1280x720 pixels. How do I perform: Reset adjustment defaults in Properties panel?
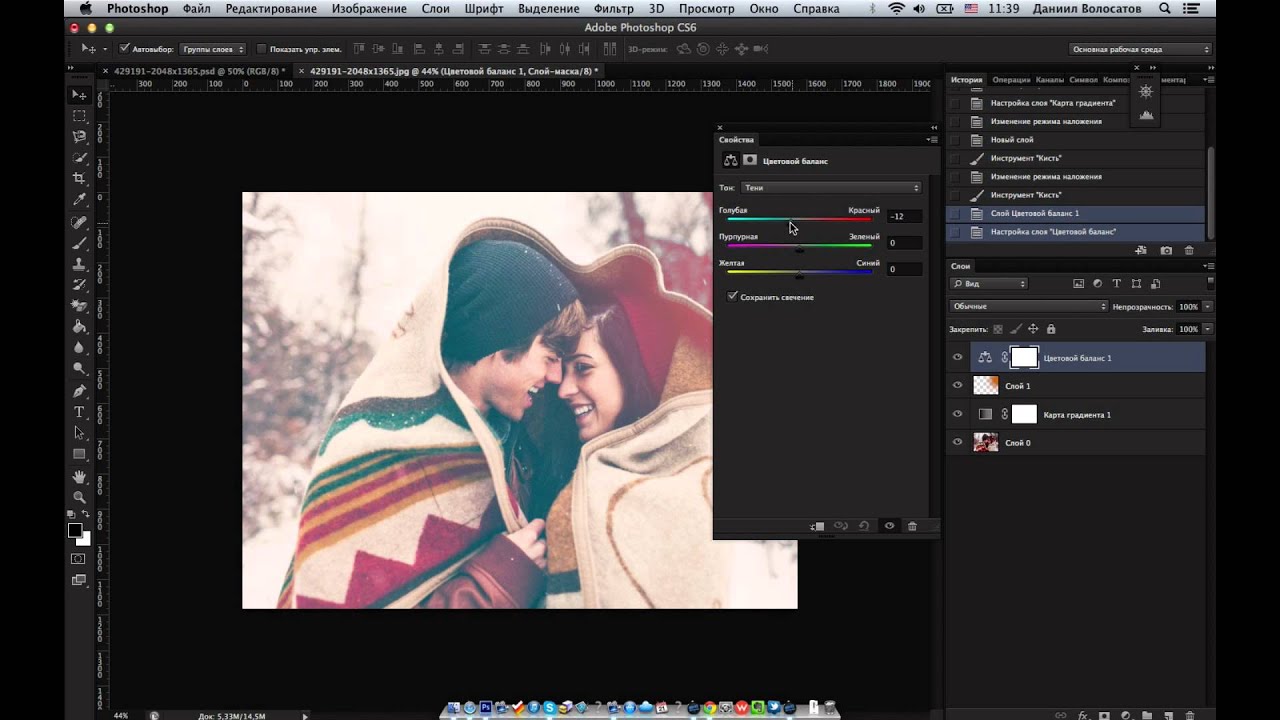pyautogui.click(x=864, y=526)
